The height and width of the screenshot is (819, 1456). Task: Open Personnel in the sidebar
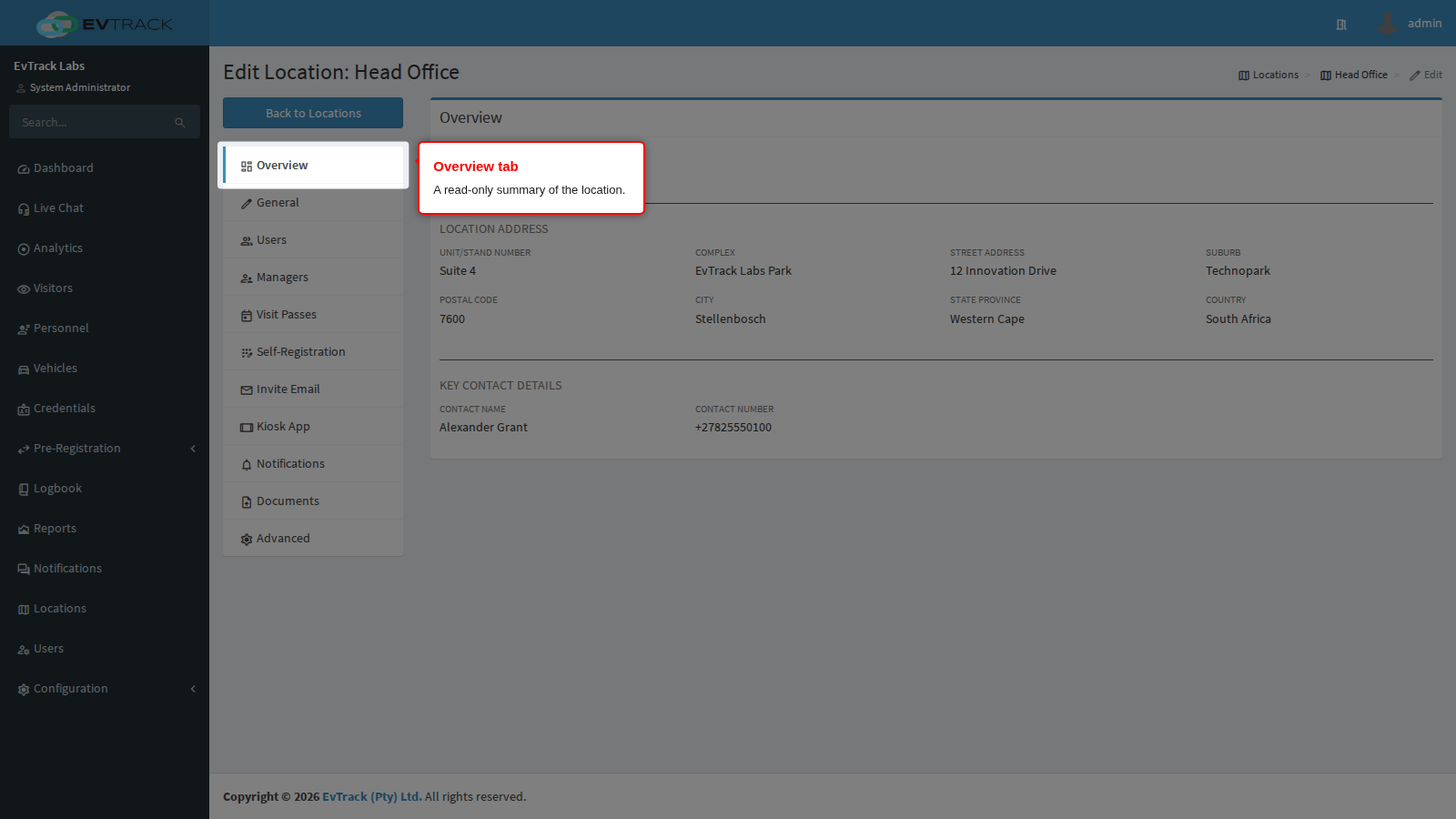(x=105, y=329)
